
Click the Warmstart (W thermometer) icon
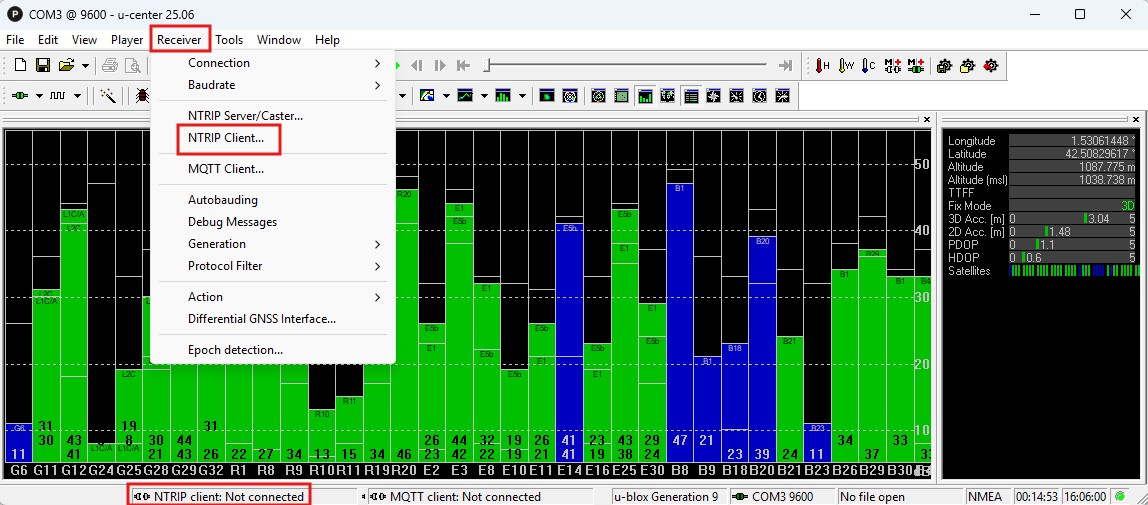pyautogui.click(x=846, y=66)
